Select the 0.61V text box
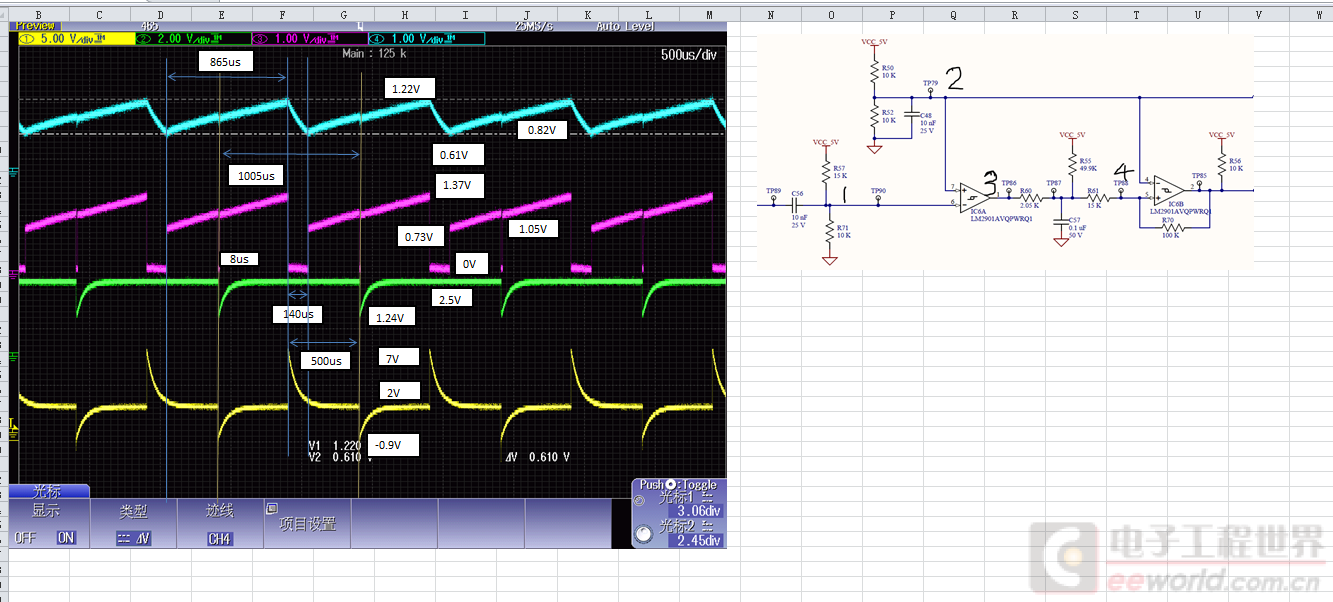 click(459, 155)
